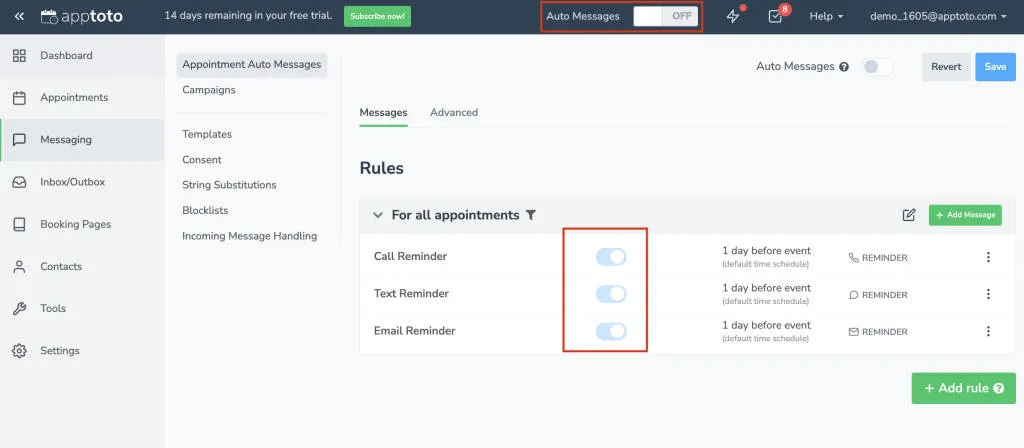Open Incoming Message Handling submenu item
This screenshot has width=1024, height=448.
tap(249, 236)
